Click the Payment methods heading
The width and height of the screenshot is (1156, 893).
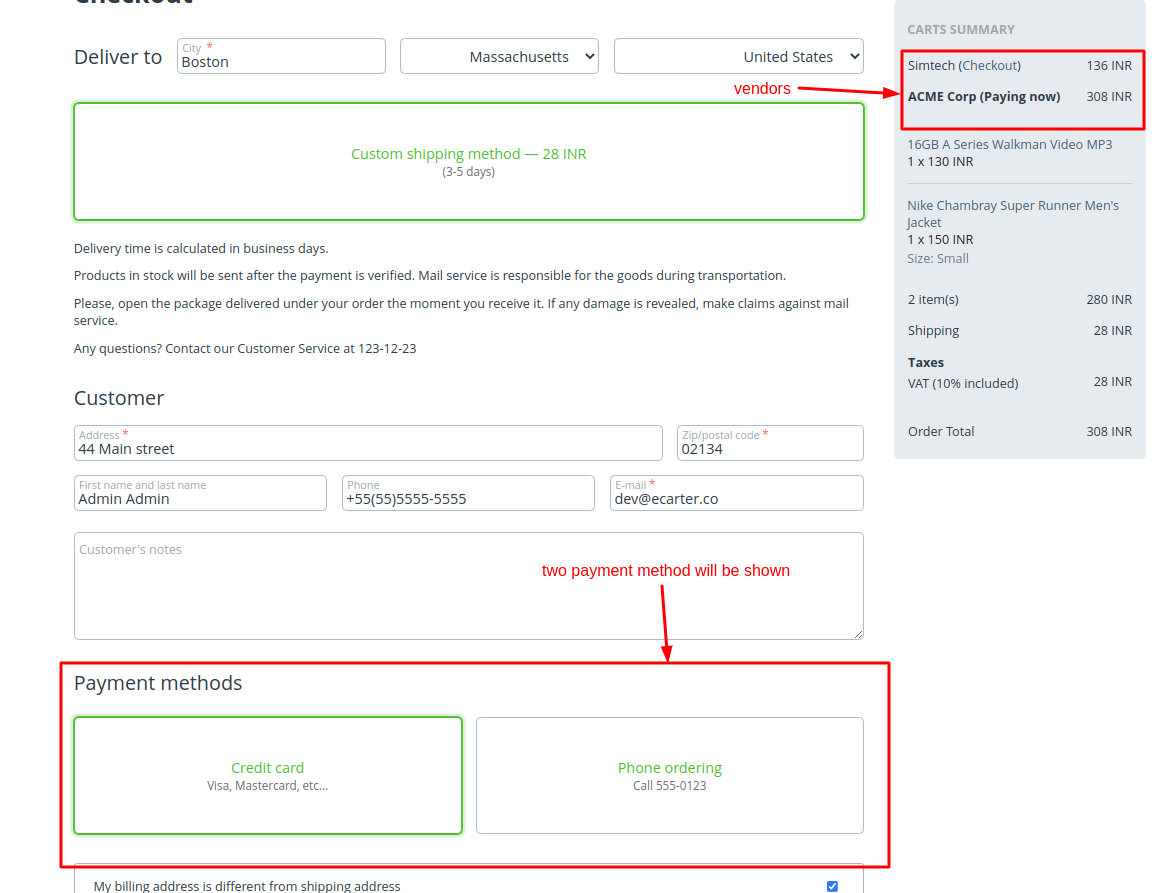(158, 683)
